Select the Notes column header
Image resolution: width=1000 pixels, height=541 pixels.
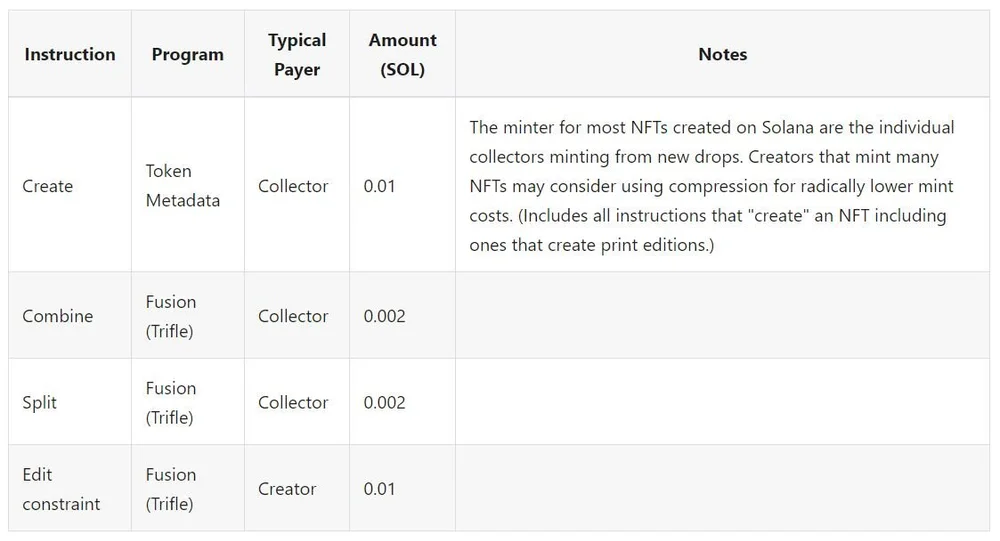point(723,54)
